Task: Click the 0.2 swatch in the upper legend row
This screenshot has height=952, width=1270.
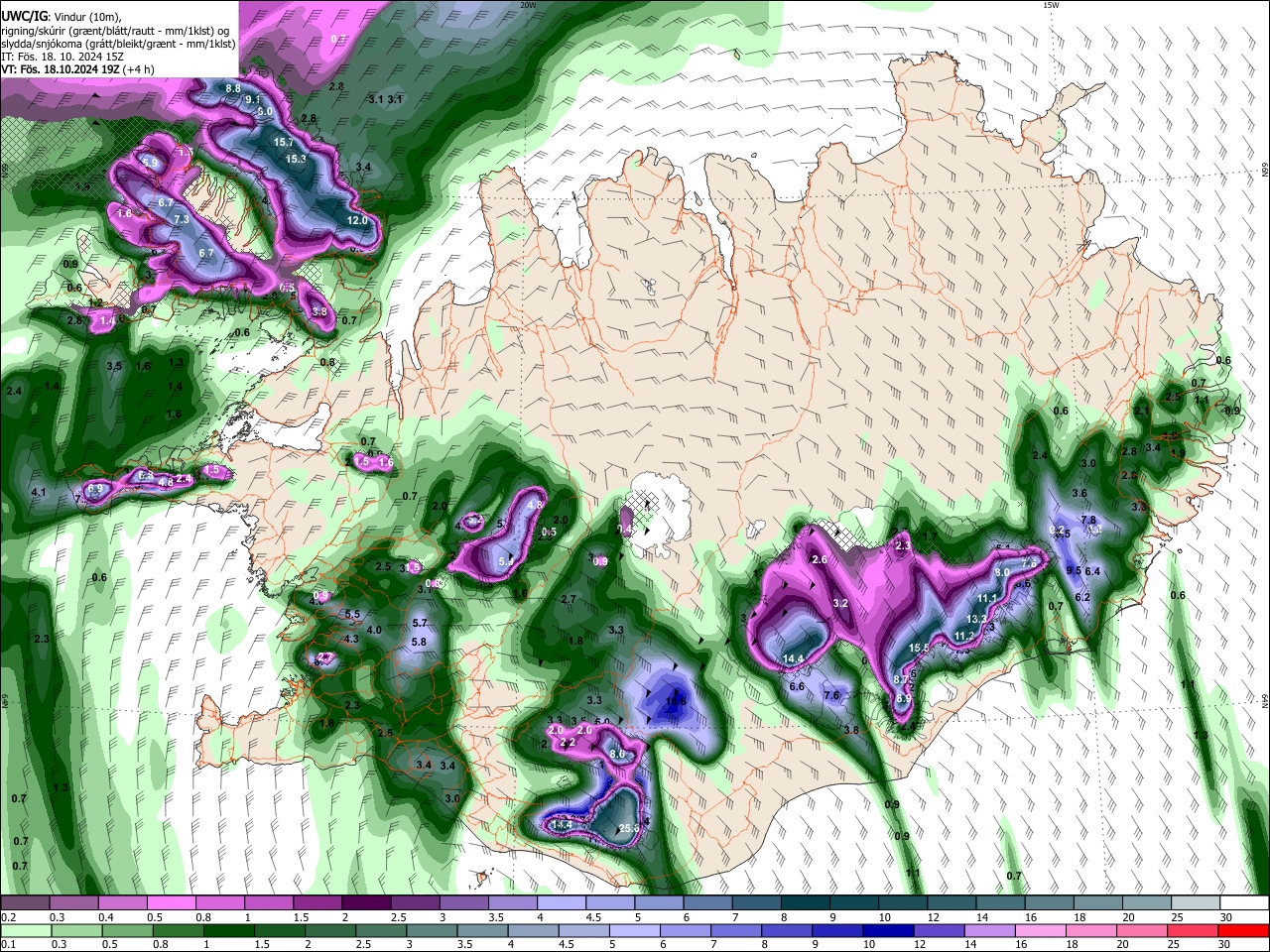Action: [25, 903]
